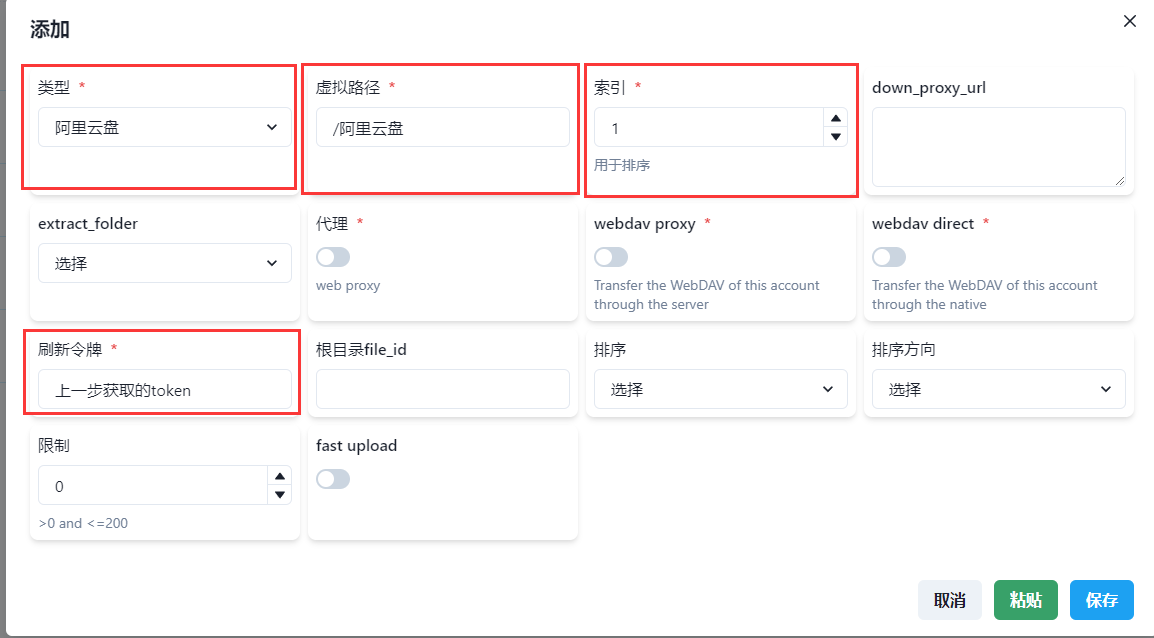Focus the down_proxy_url text area
1154x638 pixels.
(x=998, y=147)
